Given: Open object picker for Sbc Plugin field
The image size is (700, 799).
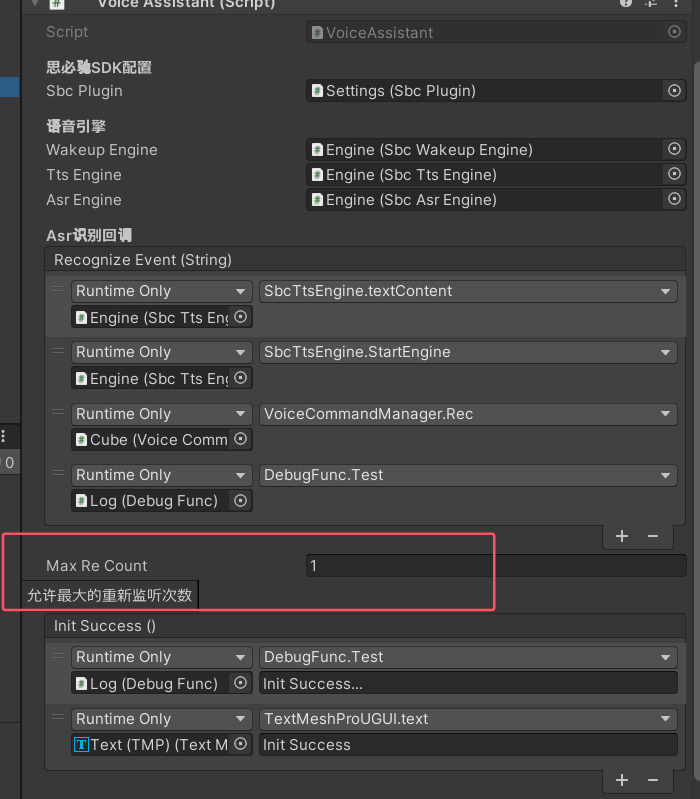Looking at the screenshot, I should pyautogui.click(x=674, y=91).
